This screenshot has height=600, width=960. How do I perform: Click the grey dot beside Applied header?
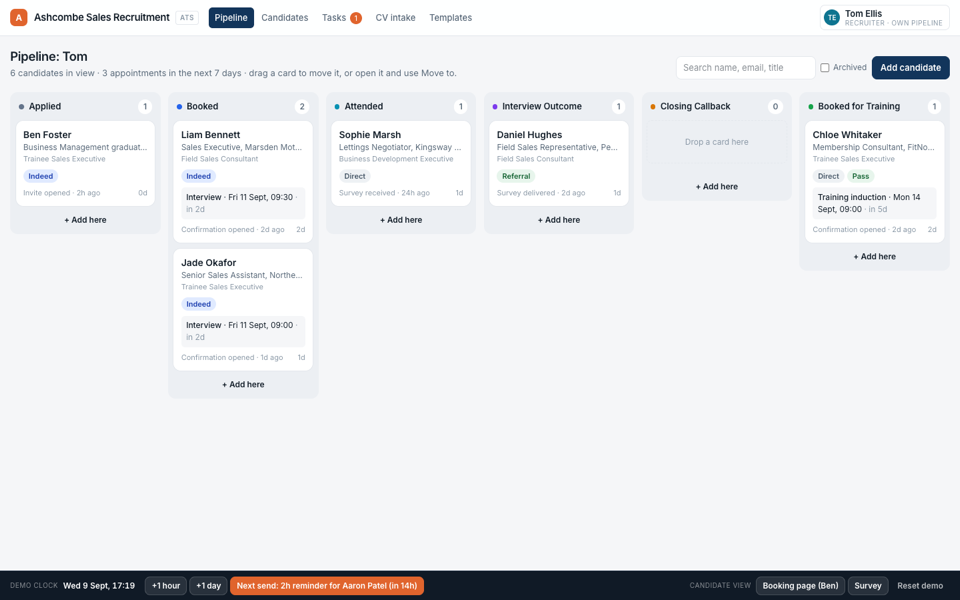21,107
